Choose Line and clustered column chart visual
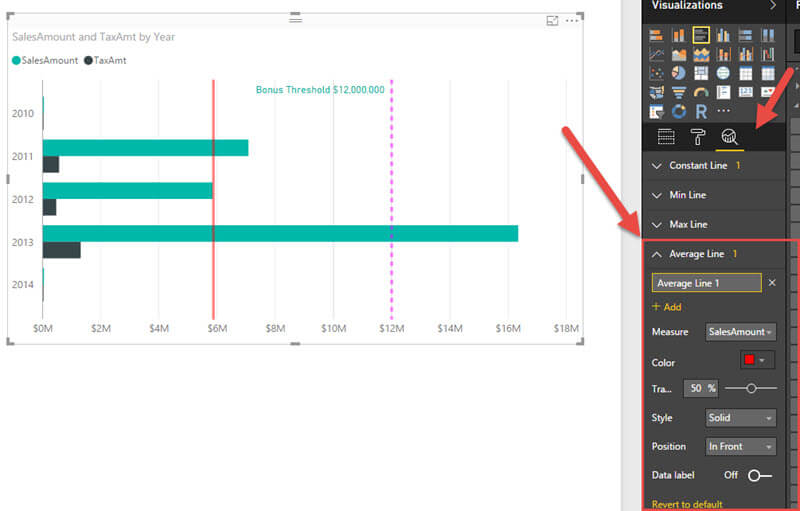Viewport: 800px width, 511px height. 745,54
